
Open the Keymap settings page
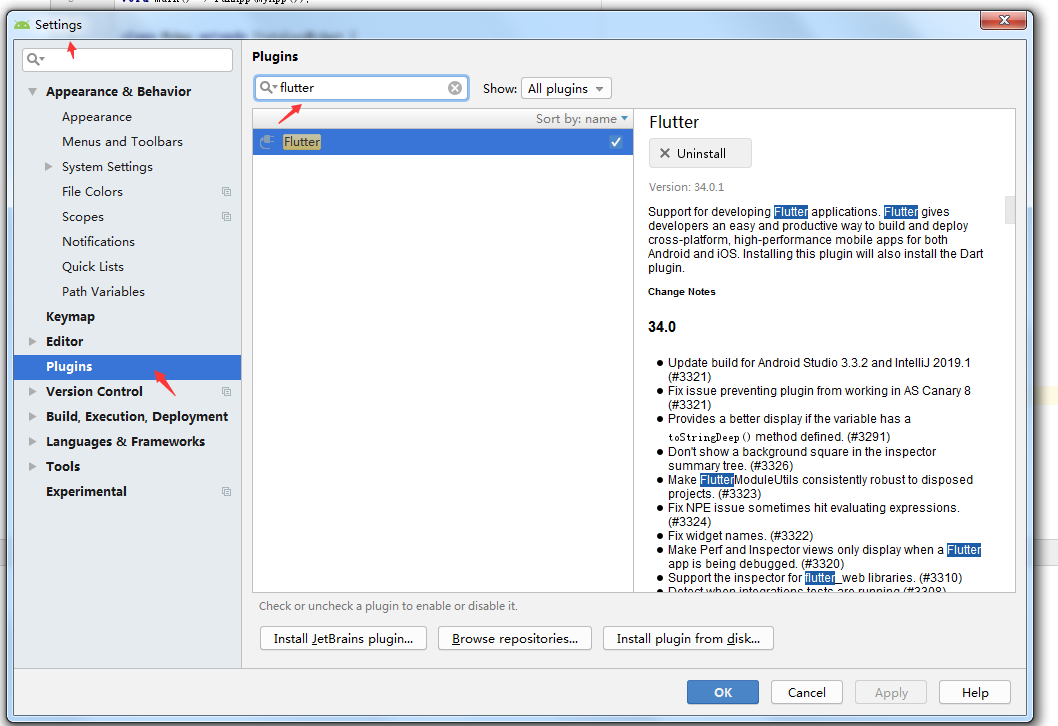(x=70, y=316)
